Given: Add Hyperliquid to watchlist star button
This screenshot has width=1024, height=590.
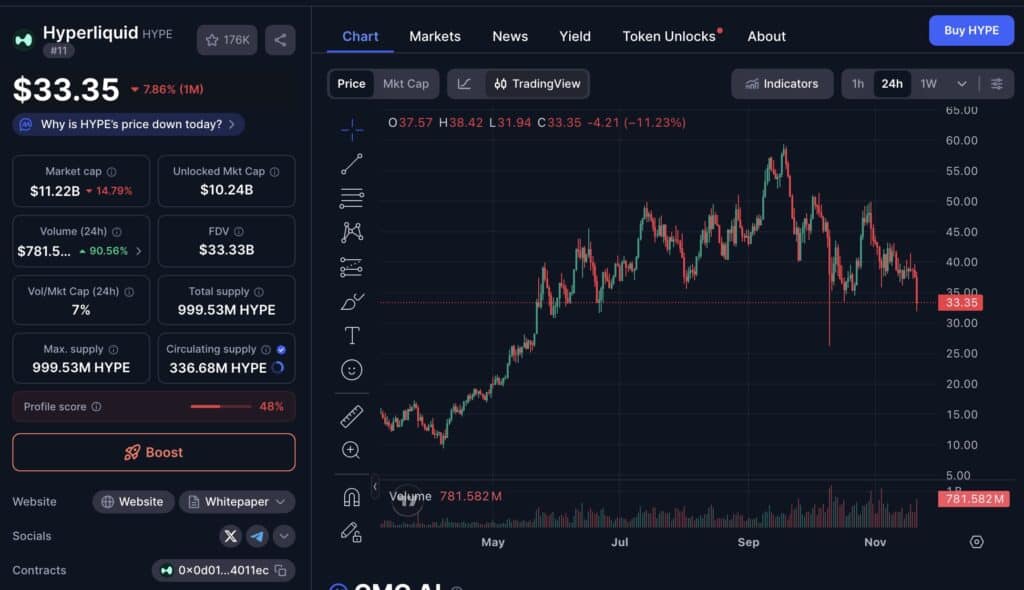Looking at the screenshot, I should 227,40.
